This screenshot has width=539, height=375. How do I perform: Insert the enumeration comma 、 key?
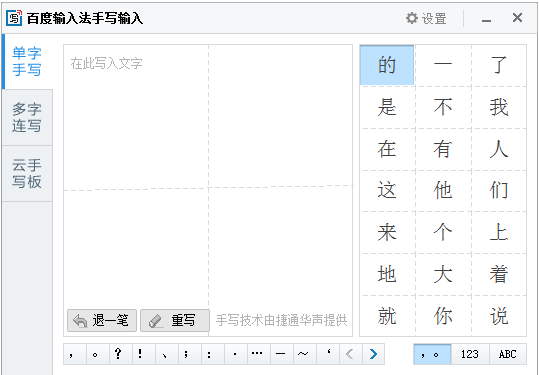click(x=167, y=354)
